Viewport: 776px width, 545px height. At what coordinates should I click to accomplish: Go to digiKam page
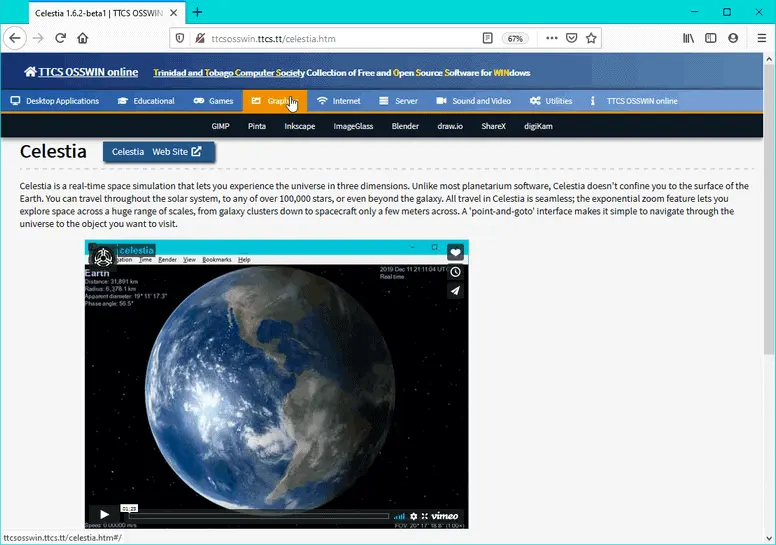pos(538,126)
